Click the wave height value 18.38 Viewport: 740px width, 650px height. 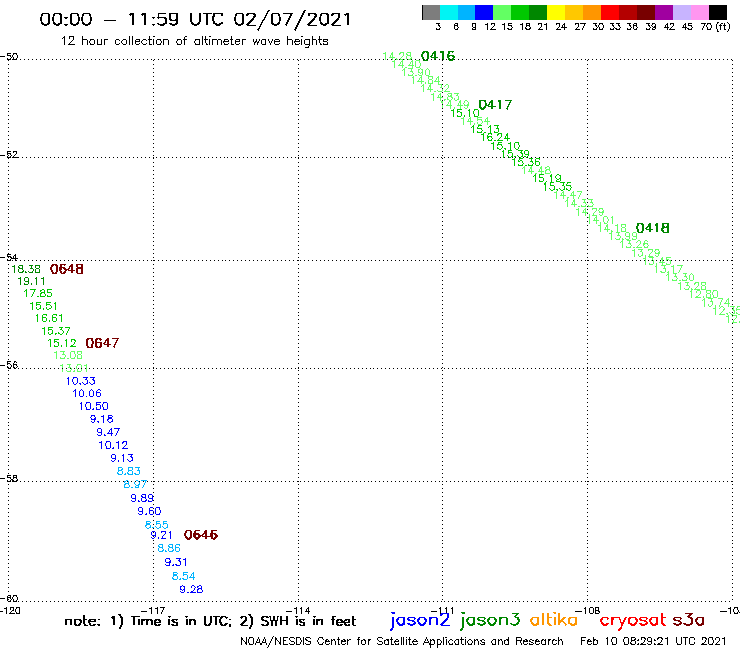[x=26, y=269]
